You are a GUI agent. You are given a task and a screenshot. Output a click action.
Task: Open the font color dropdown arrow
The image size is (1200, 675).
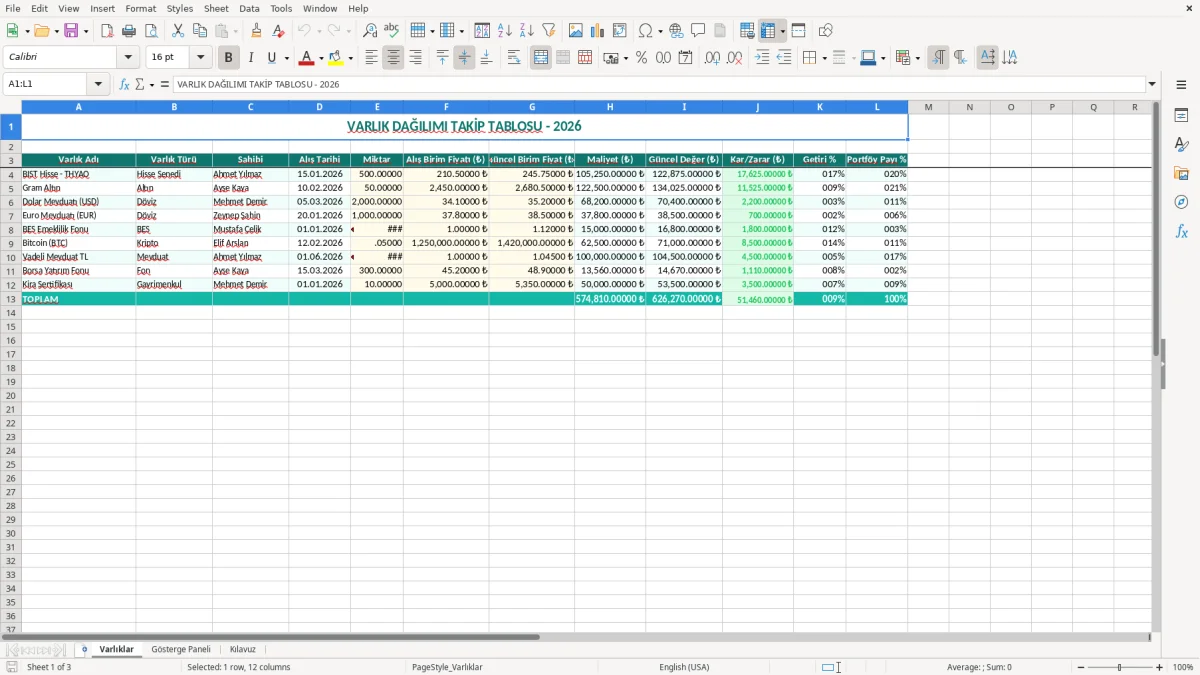tap(321, 58)
